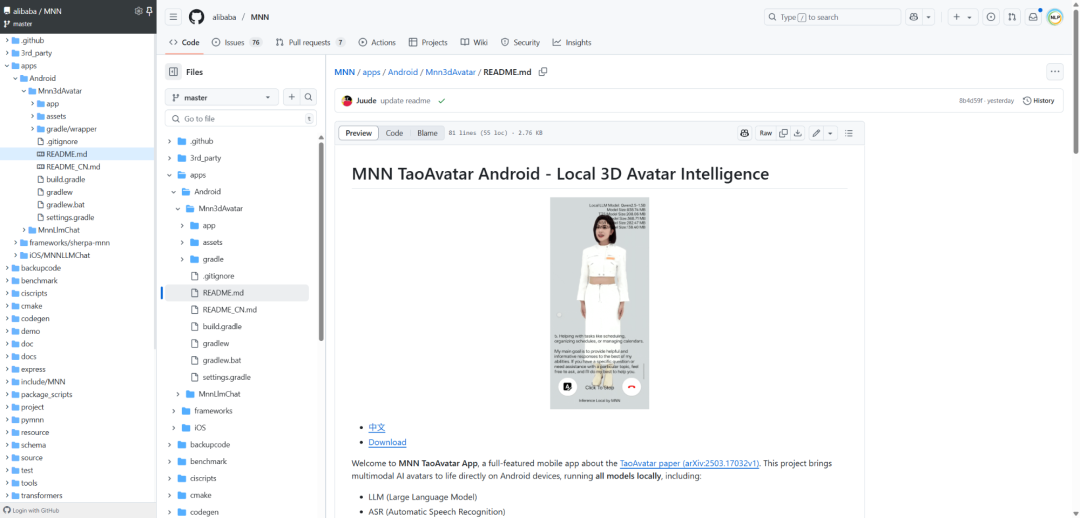Open the notifications inbox icon
Image resolution: width=1080 pixels, height=518 pixels.
click(x=1032, y=17)
